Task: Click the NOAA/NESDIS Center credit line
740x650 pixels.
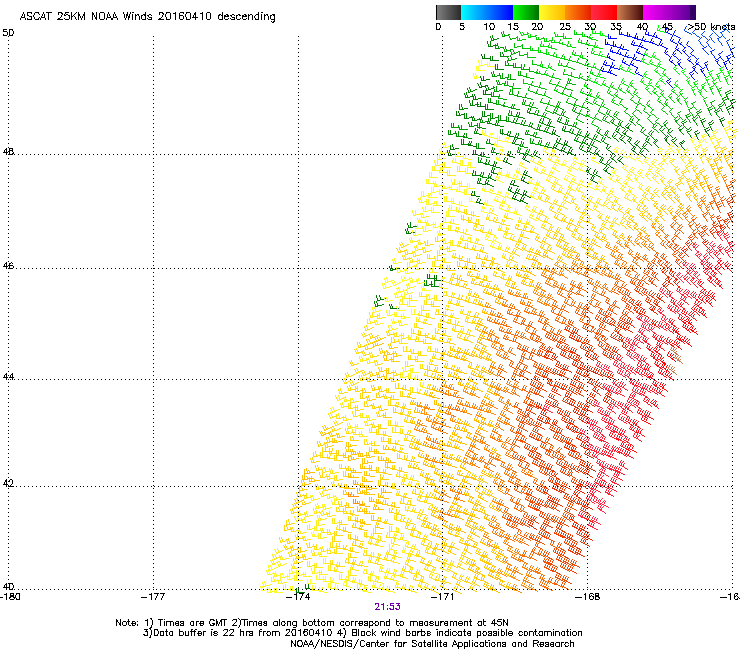Action: pos(432,644)
